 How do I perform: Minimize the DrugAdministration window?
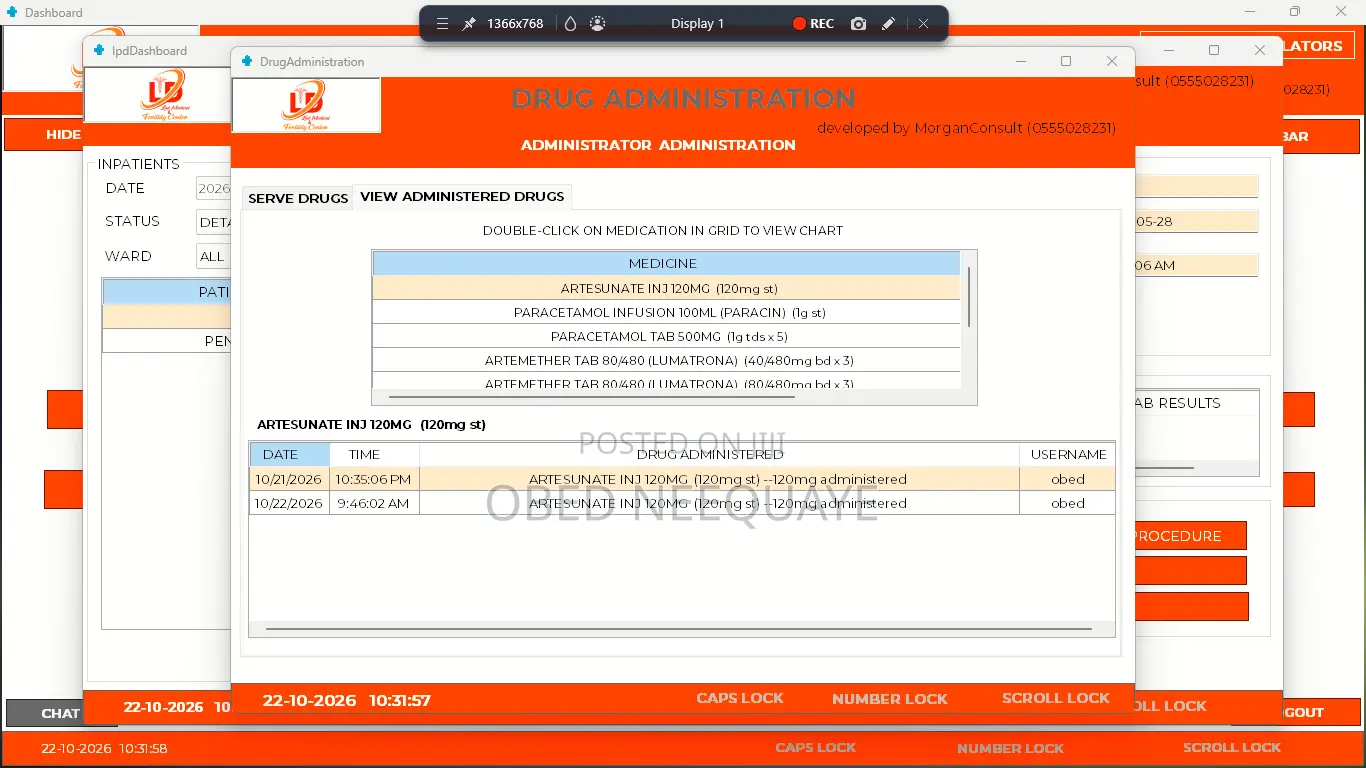[1021, 61]
